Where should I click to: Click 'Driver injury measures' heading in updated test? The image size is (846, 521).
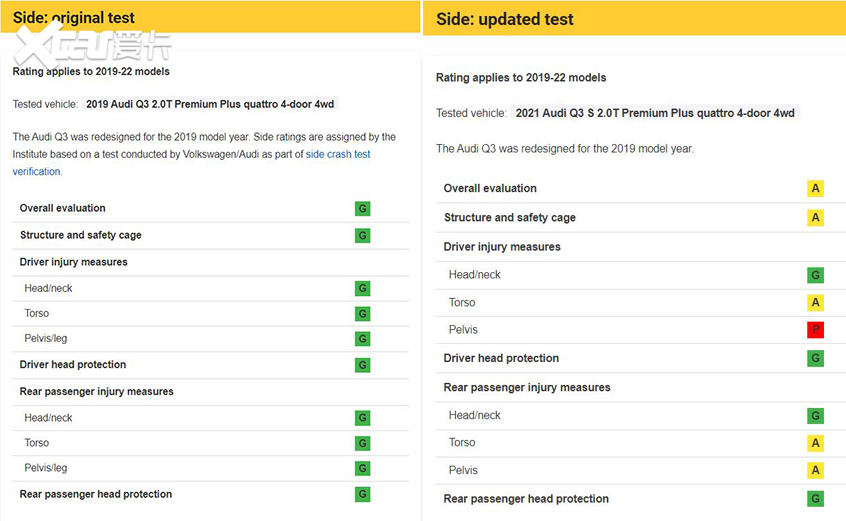[502, 246]
